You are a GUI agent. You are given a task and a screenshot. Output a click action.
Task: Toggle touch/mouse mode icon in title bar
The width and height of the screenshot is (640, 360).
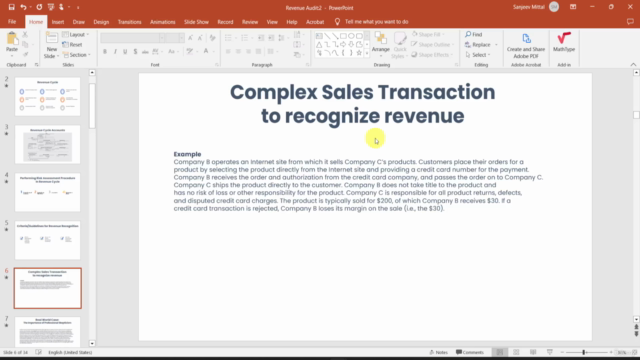(x=61, y=7)
